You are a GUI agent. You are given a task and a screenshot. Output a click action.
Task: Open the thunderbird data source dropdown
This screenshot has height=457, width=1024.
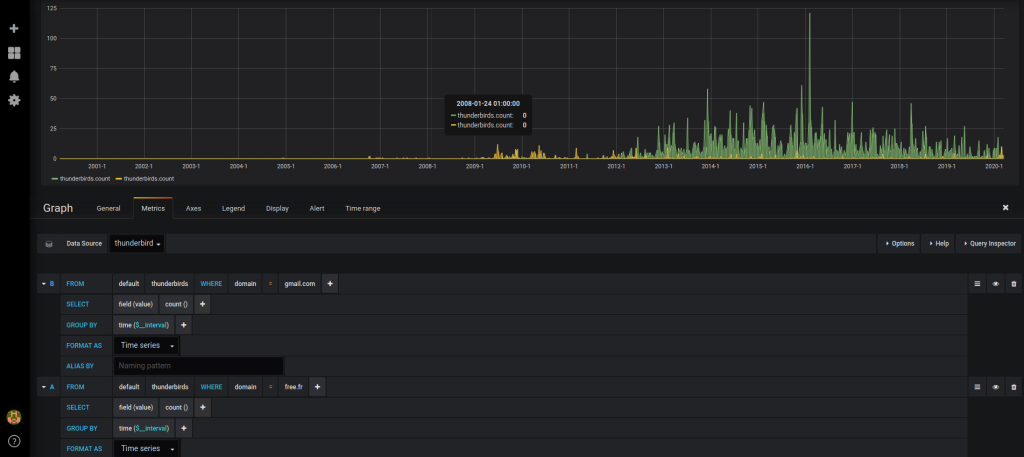[138, 243]
